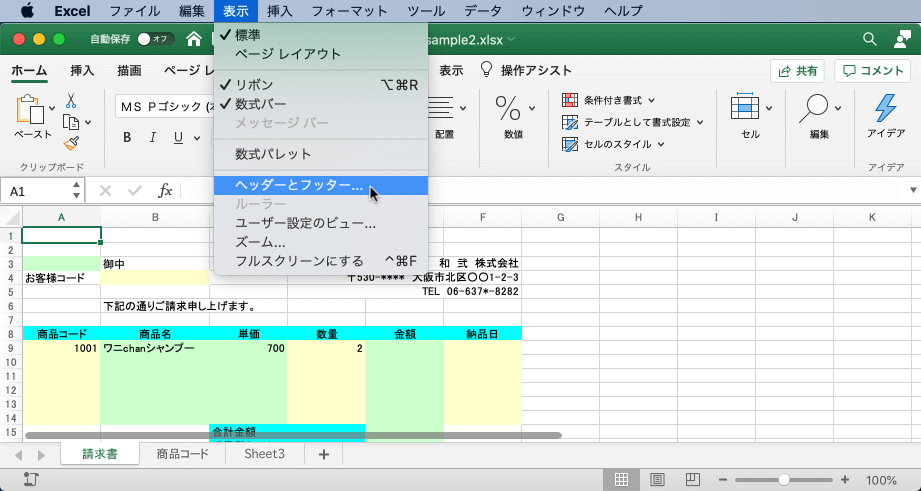Click the Paste clipboard icon

coord(31,110)
